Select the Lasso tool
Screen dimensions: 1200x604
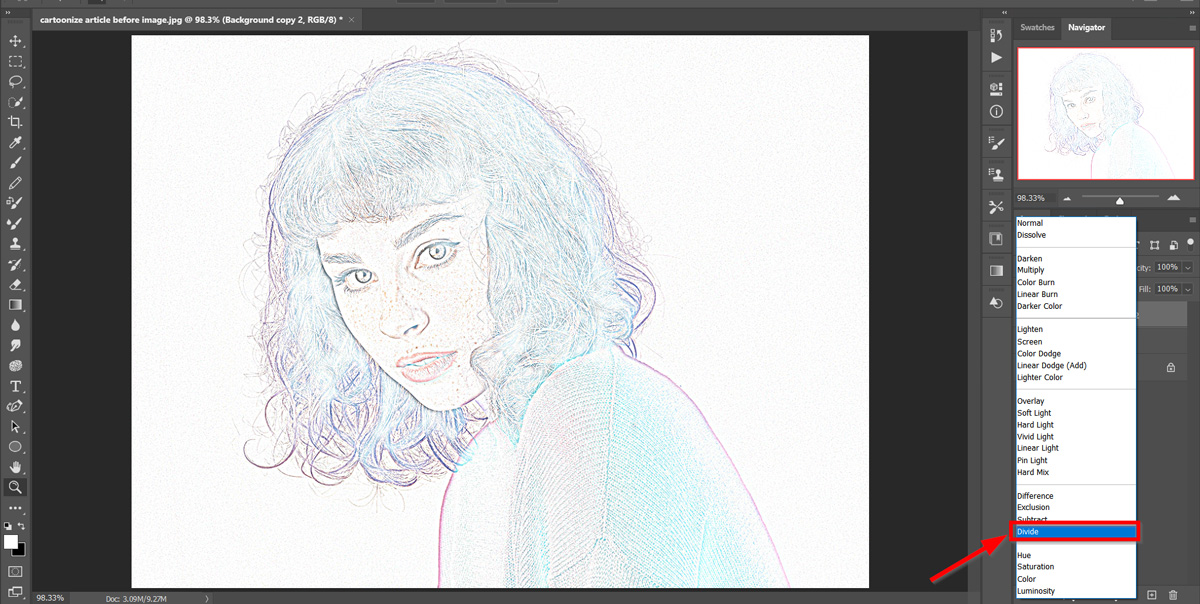coord(15,82)
